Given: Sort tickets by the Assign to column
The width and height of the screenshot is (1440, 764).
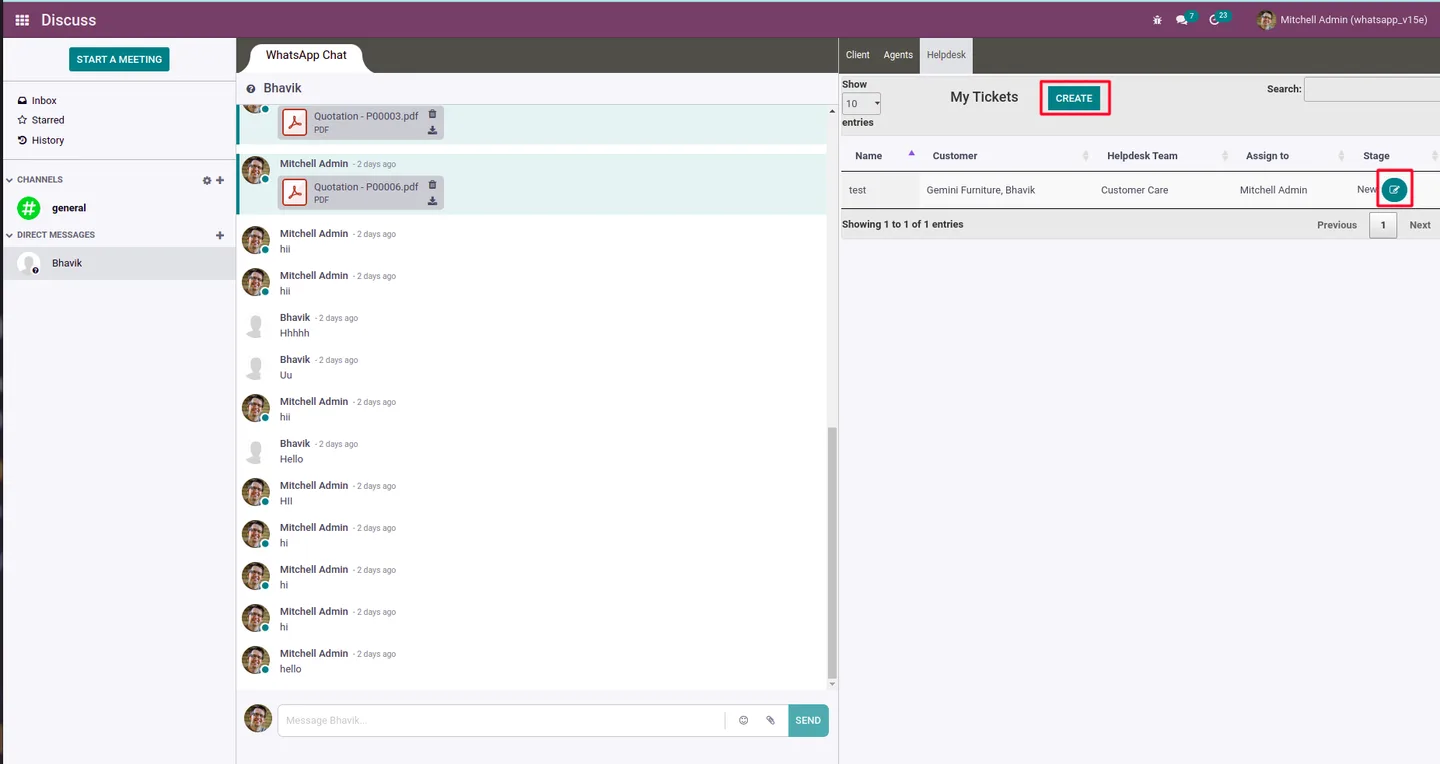Looking at the screenshot, I should (1292, 156).
